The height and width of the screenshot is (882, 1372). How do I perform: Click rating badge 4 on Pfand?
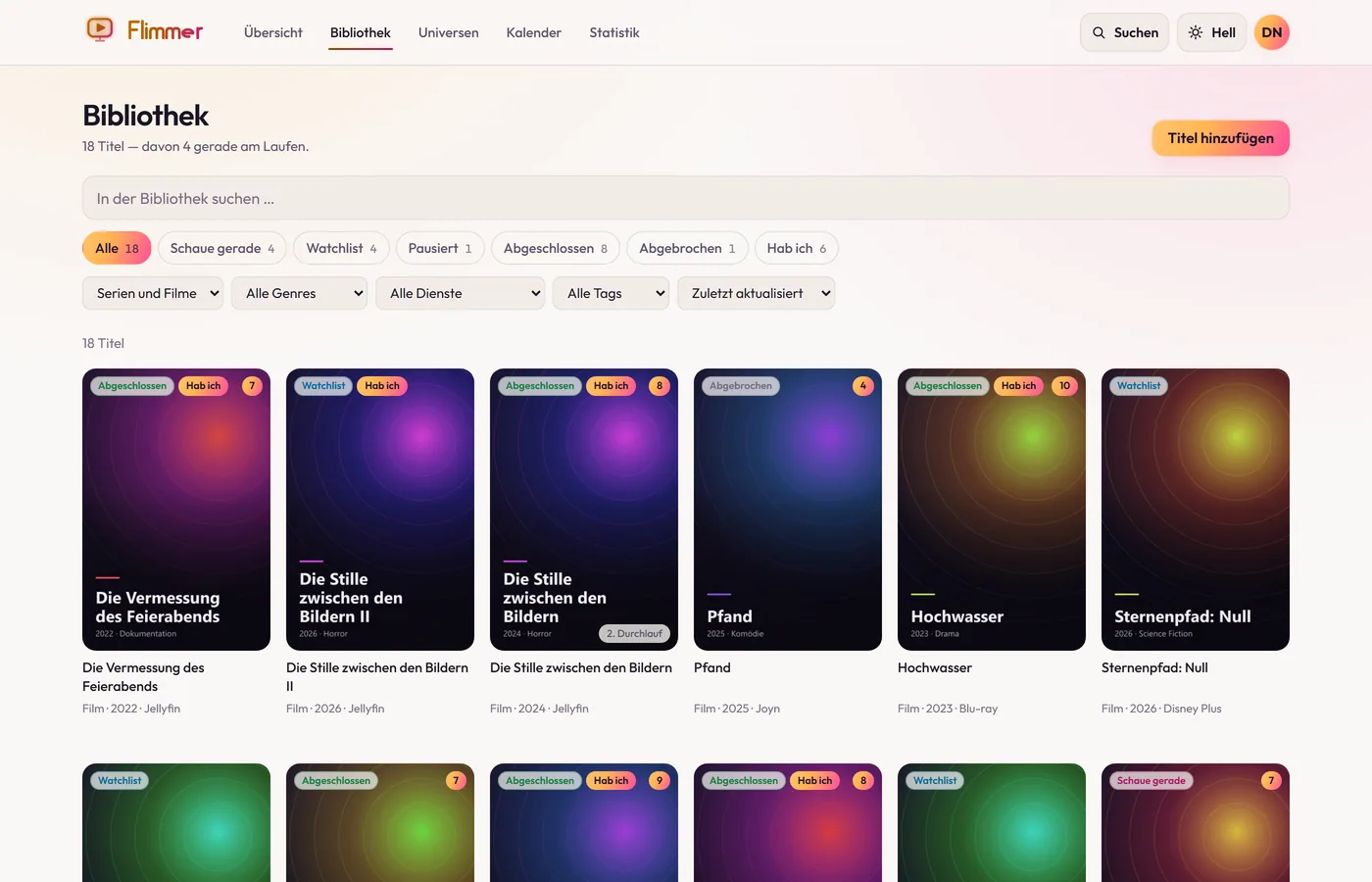point(863,386)
